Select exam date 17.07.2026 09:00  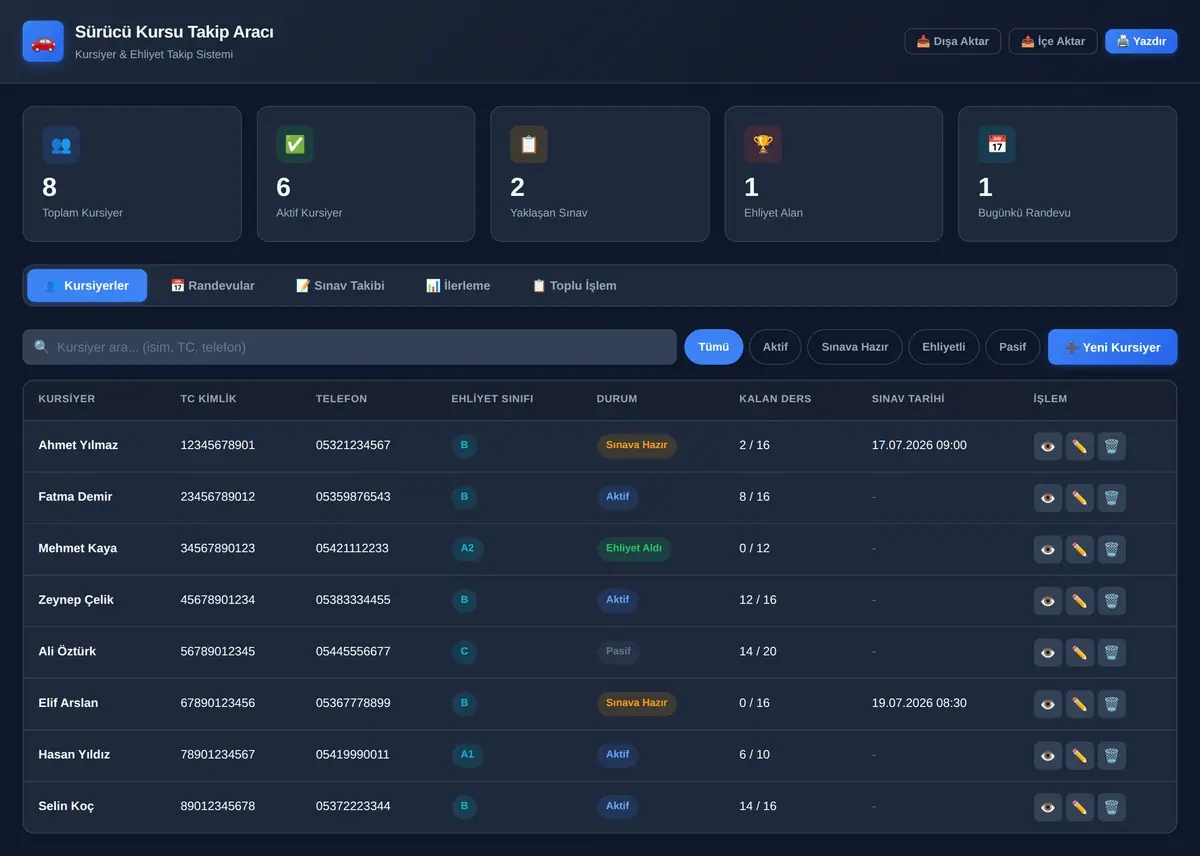pyautogui.click(x=919, y=445)
